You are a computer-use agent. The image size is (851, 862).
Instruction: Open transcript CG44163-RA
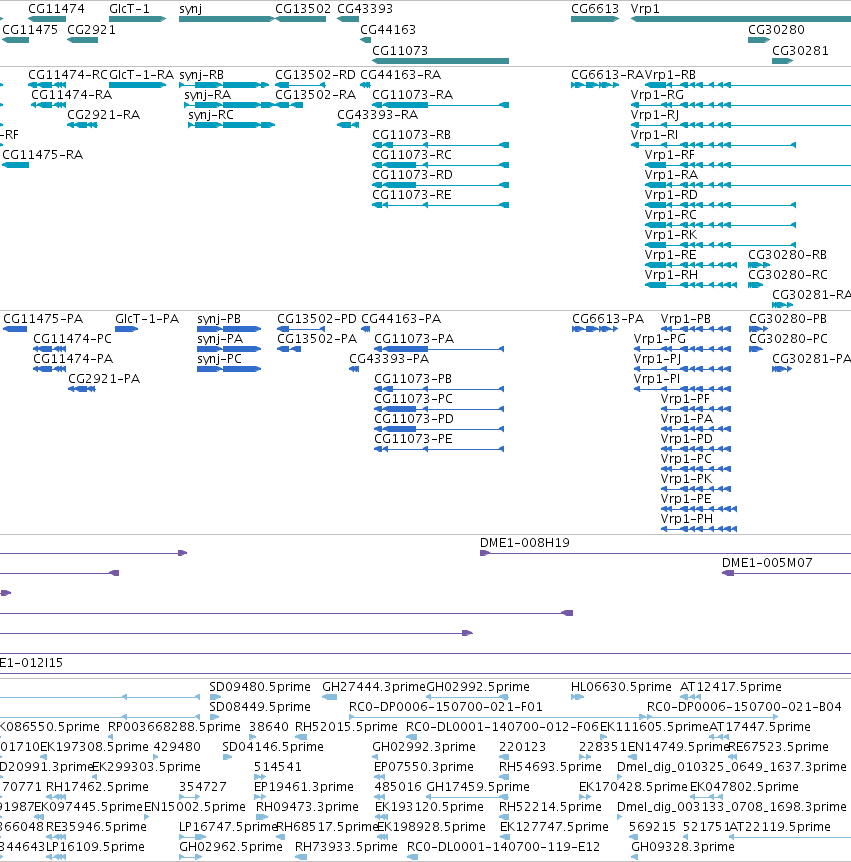[x=400, y=75]
